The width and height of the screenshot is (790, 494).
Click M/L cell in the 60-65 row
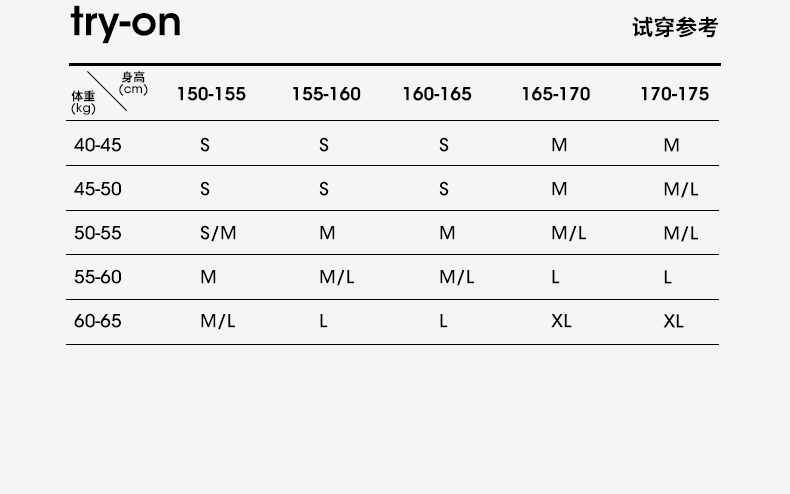tap(218, 321)
